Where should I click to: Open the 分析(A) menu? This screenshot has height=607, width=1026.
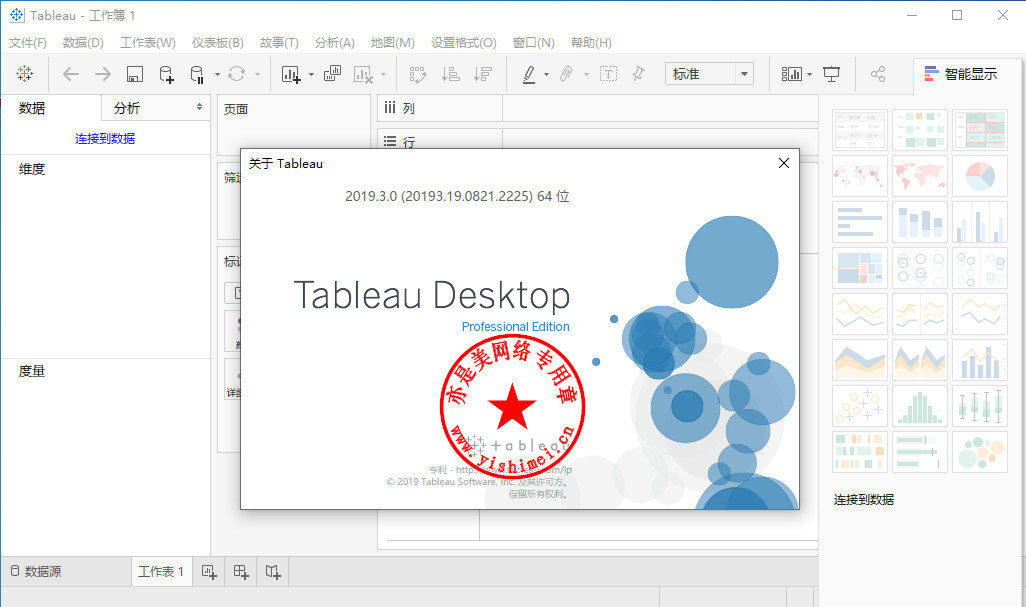coord(334,43)
